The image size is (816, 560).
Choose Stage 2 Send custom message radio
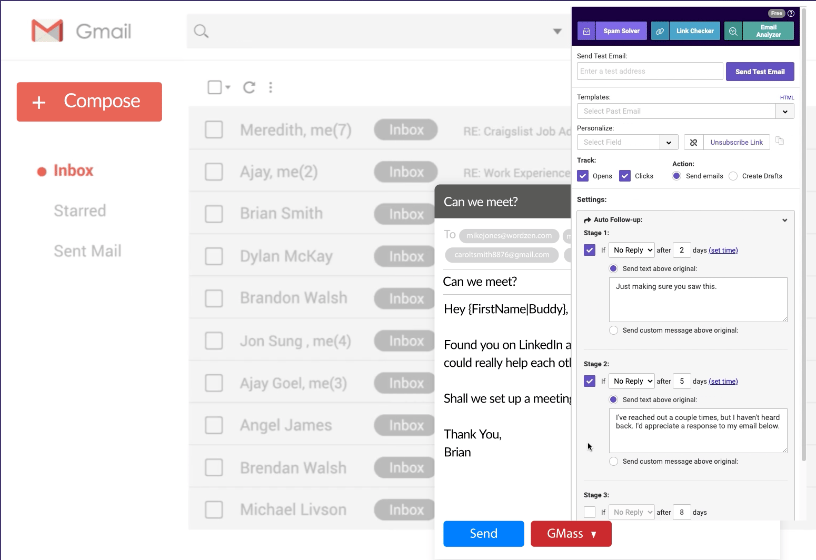coord(614,462)
